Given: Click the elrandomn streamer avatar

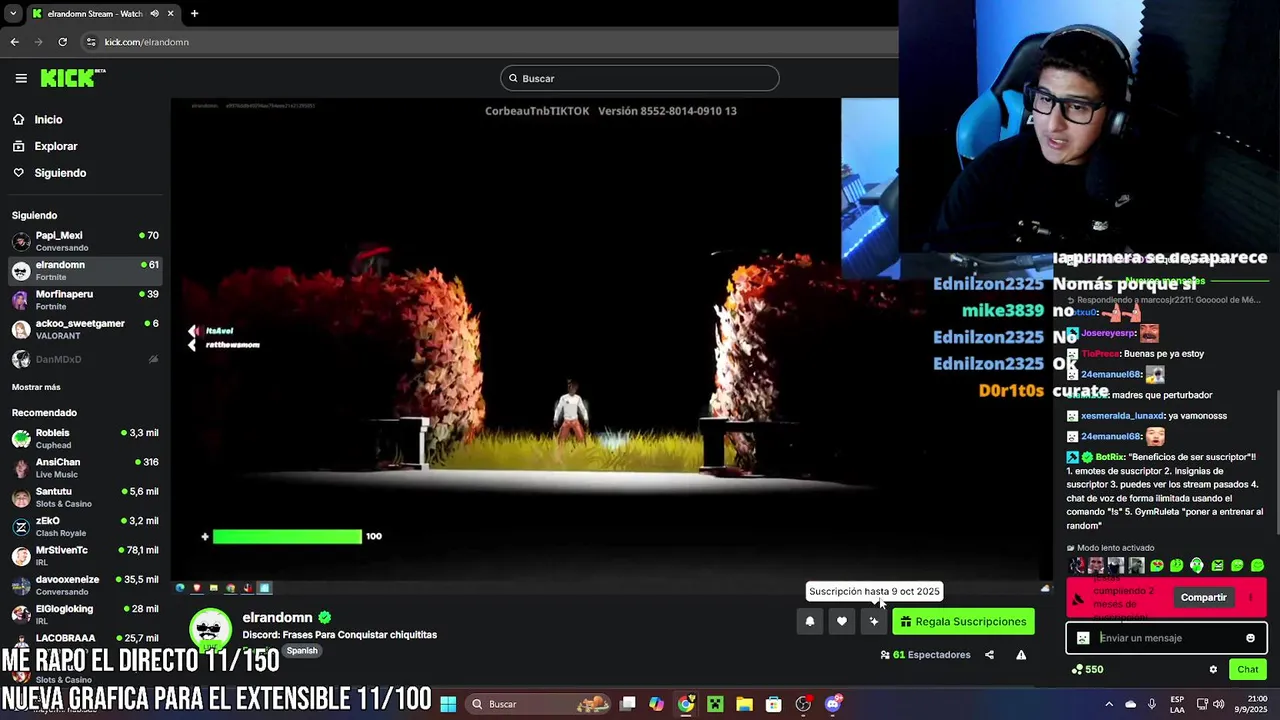Looking at the screenshot, I should 210,629.
